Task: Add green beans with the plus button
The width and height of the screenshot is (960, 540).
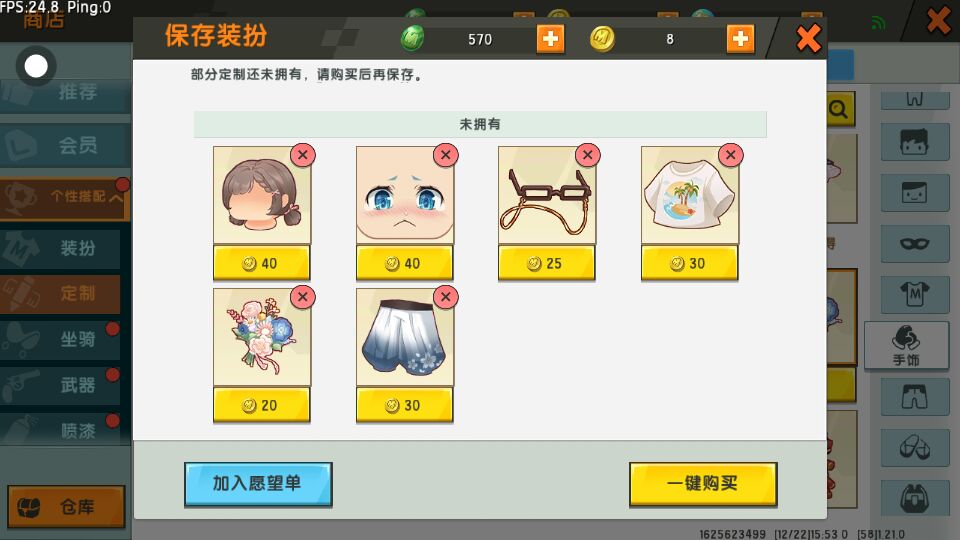Action: click(550, 39)
